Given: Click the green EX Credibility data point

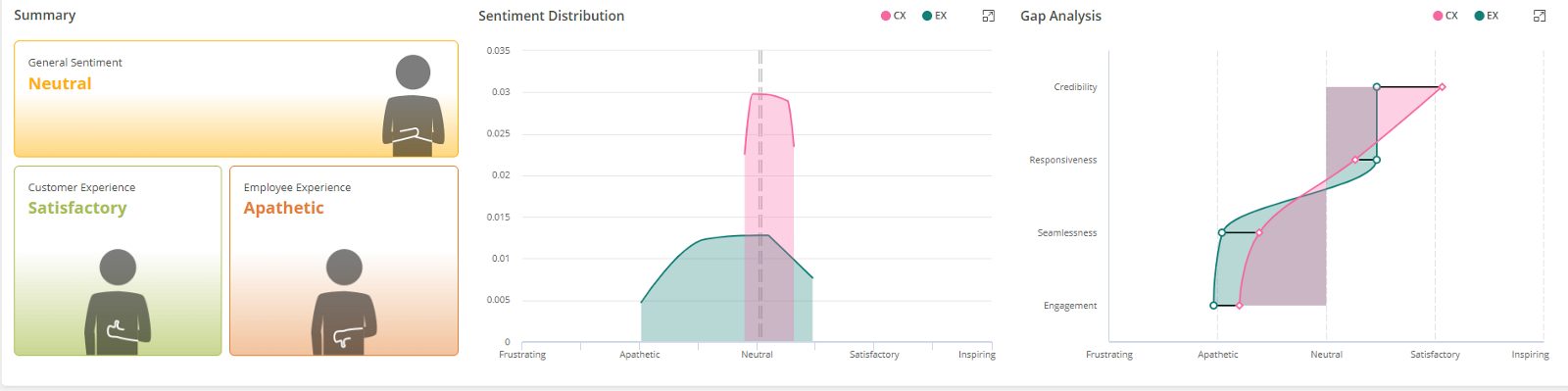Looking at the screenshot, I should tap(1377, 87).
